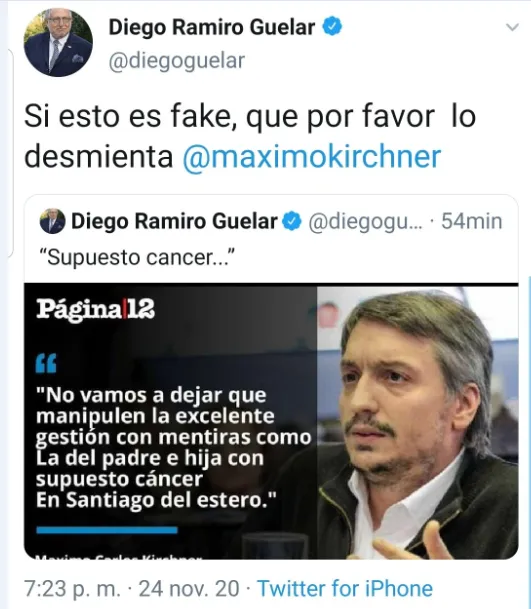Click the blue quotation mark icon
This screenshot has height=609, width=531.
coord(46,364)
